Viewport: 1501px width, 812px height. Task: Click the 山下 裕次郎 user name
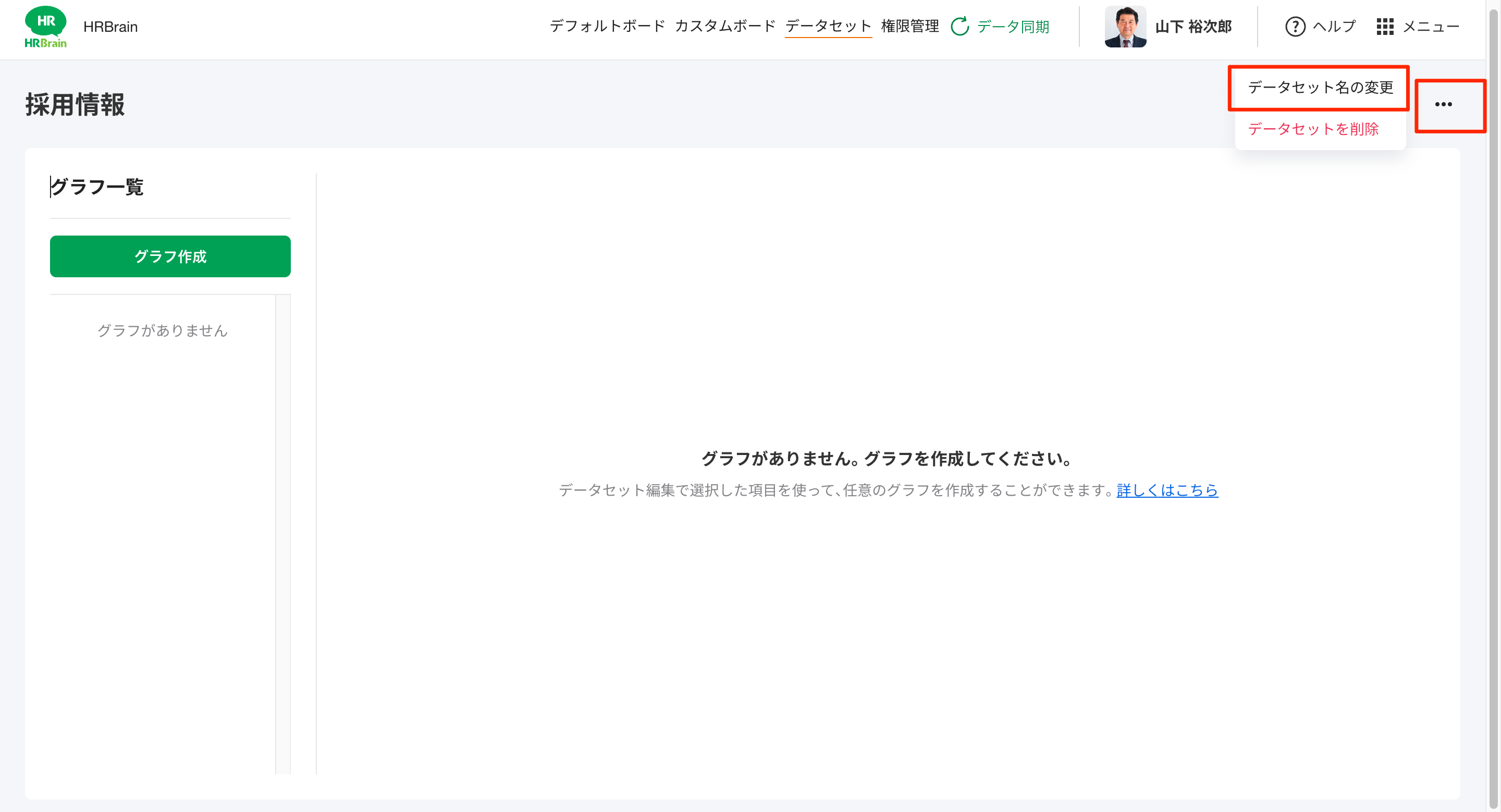[1193, 26]
